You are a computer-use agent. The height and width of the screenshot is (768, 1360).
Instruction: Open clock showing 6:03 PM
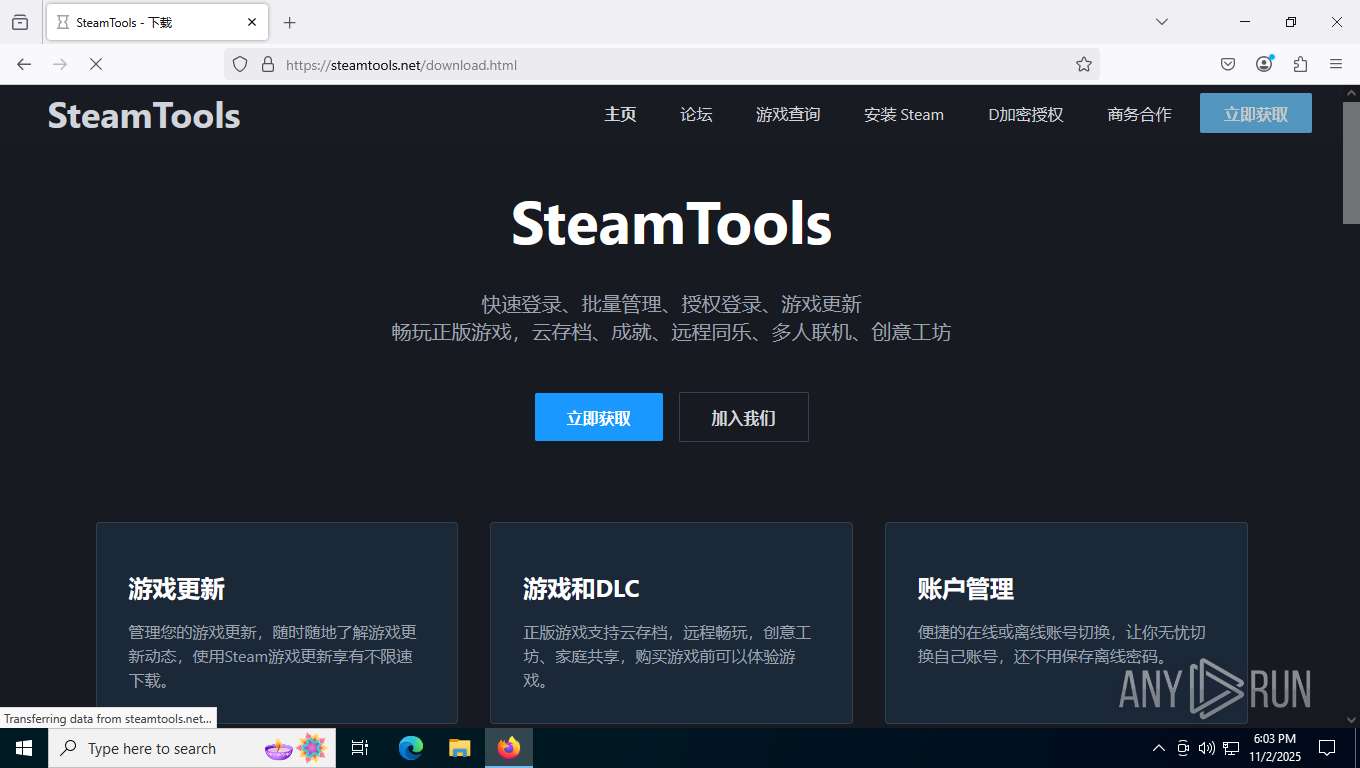1274,748
